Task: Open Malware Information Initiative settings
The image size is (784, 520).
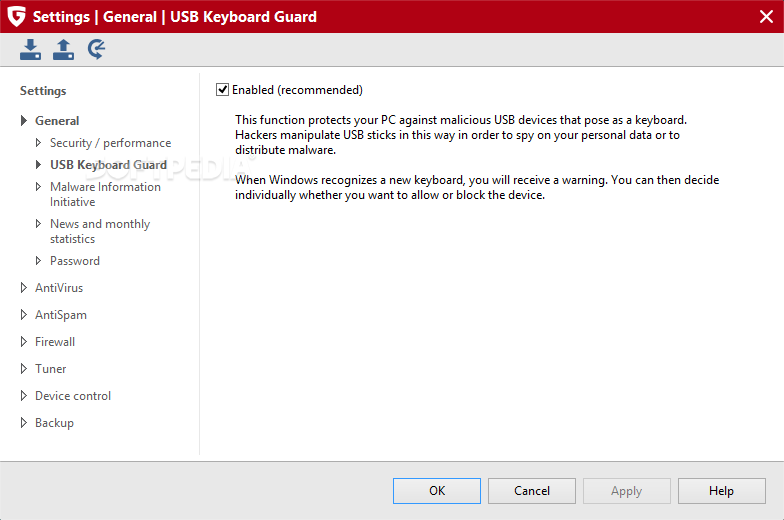Action: (x=106, y=194)
